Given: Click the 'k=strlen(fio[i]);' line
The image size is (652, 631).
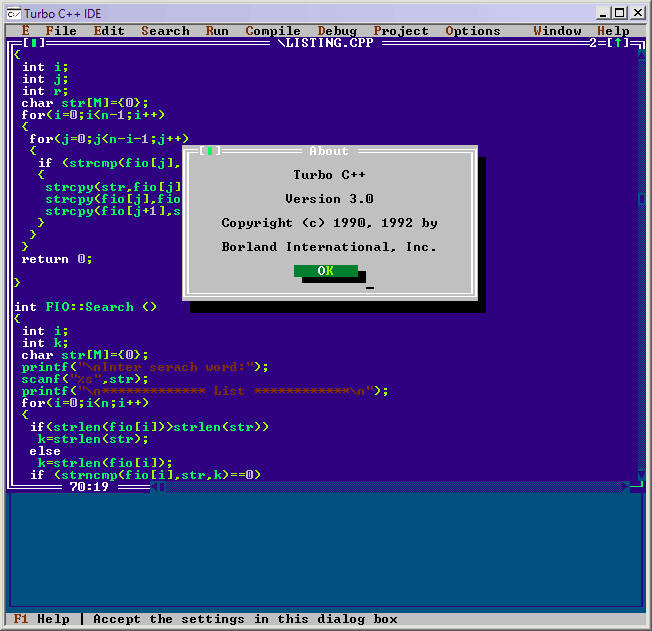Looking at the screenshot, I should point(105,463).
